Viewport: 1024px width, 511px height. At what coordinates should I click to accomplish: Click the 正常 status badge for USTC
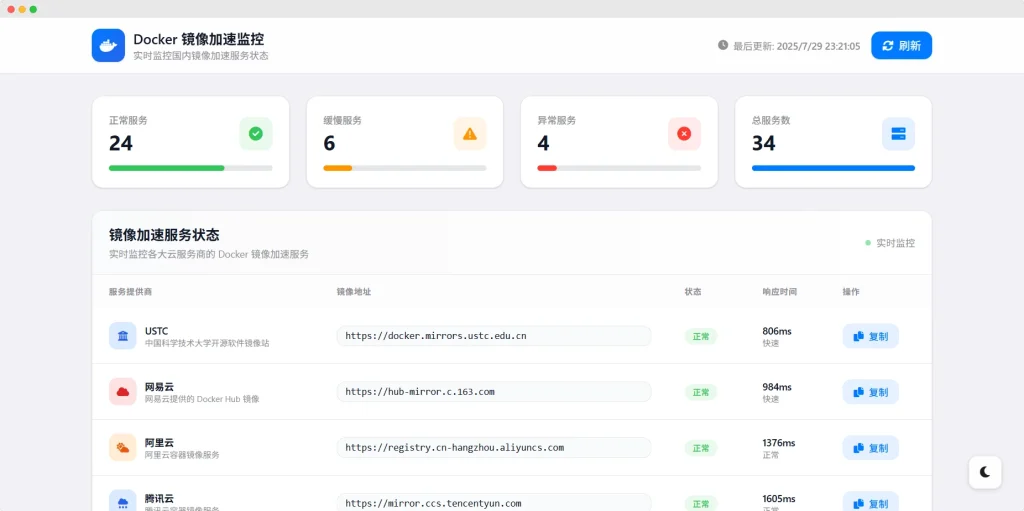701,337
